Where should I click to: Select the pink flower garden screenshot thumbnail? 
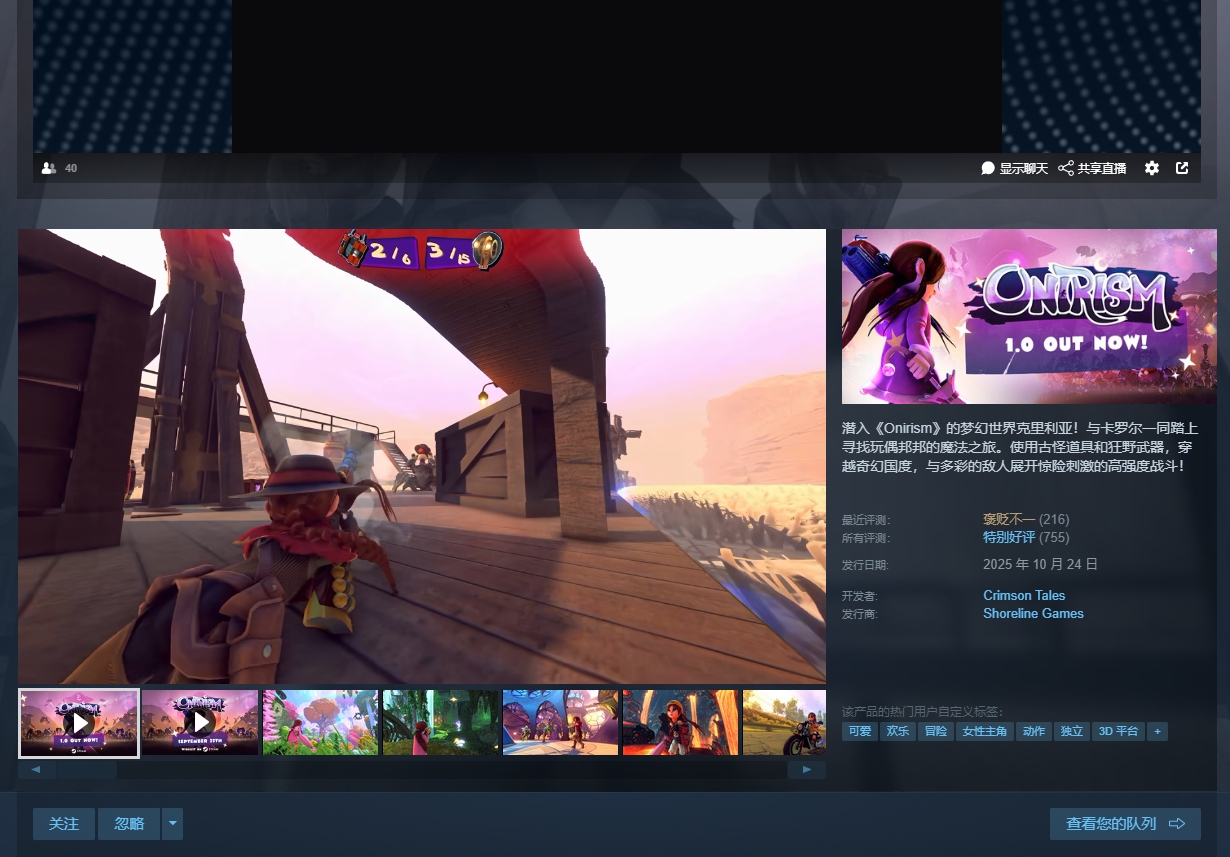[x=320, y=722]
